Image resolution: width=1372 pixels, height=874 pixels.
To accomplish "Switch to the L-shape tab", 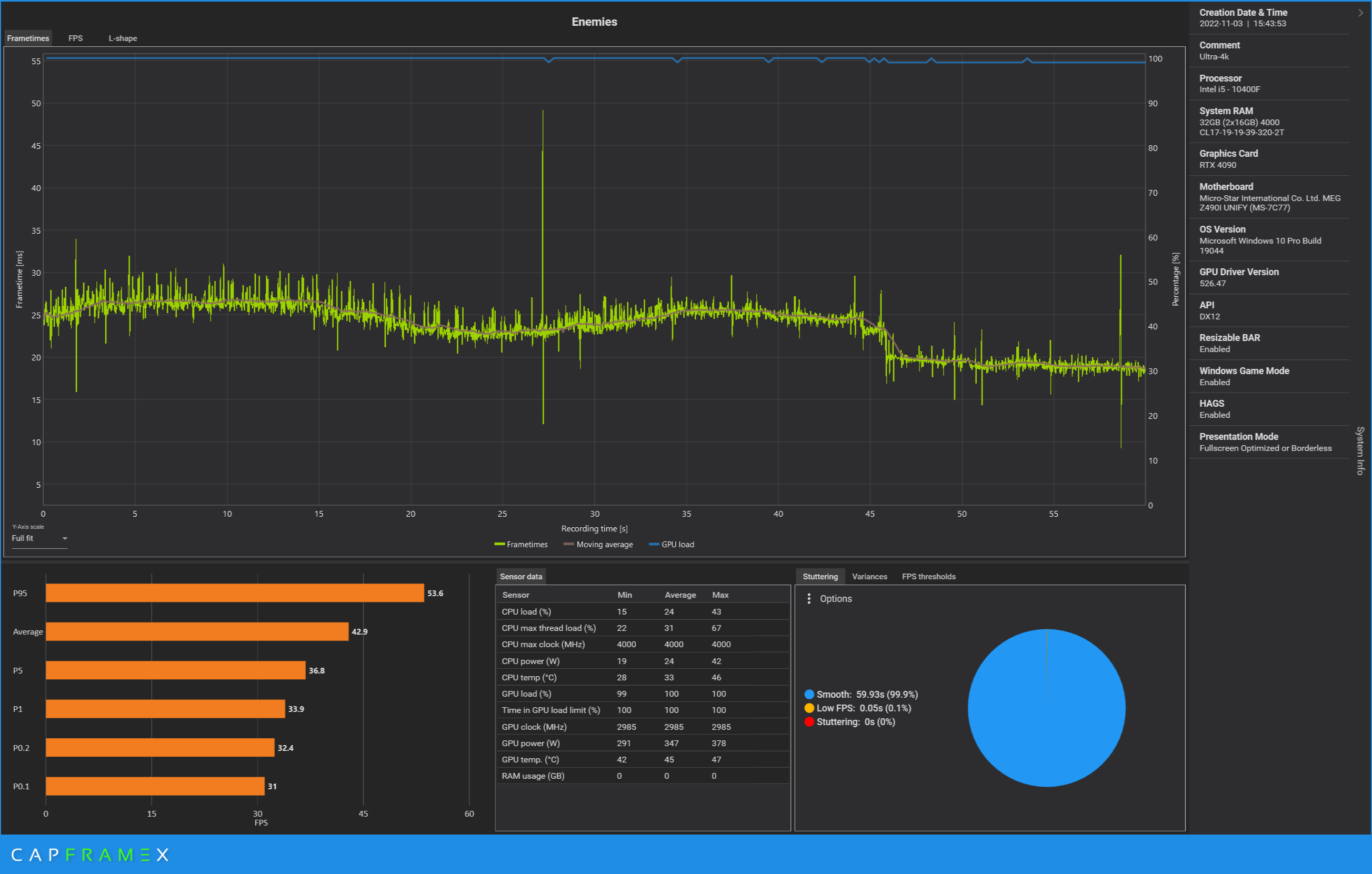I will (x=123, y=38).
